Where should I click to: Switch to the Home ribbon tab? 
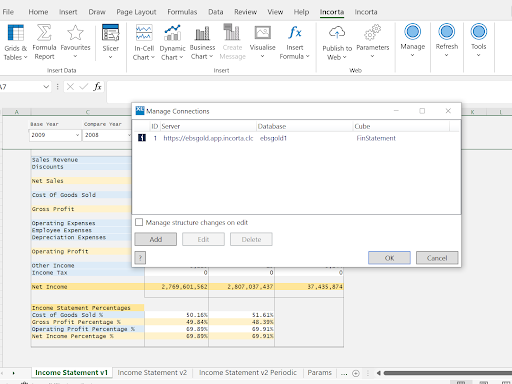38,12
